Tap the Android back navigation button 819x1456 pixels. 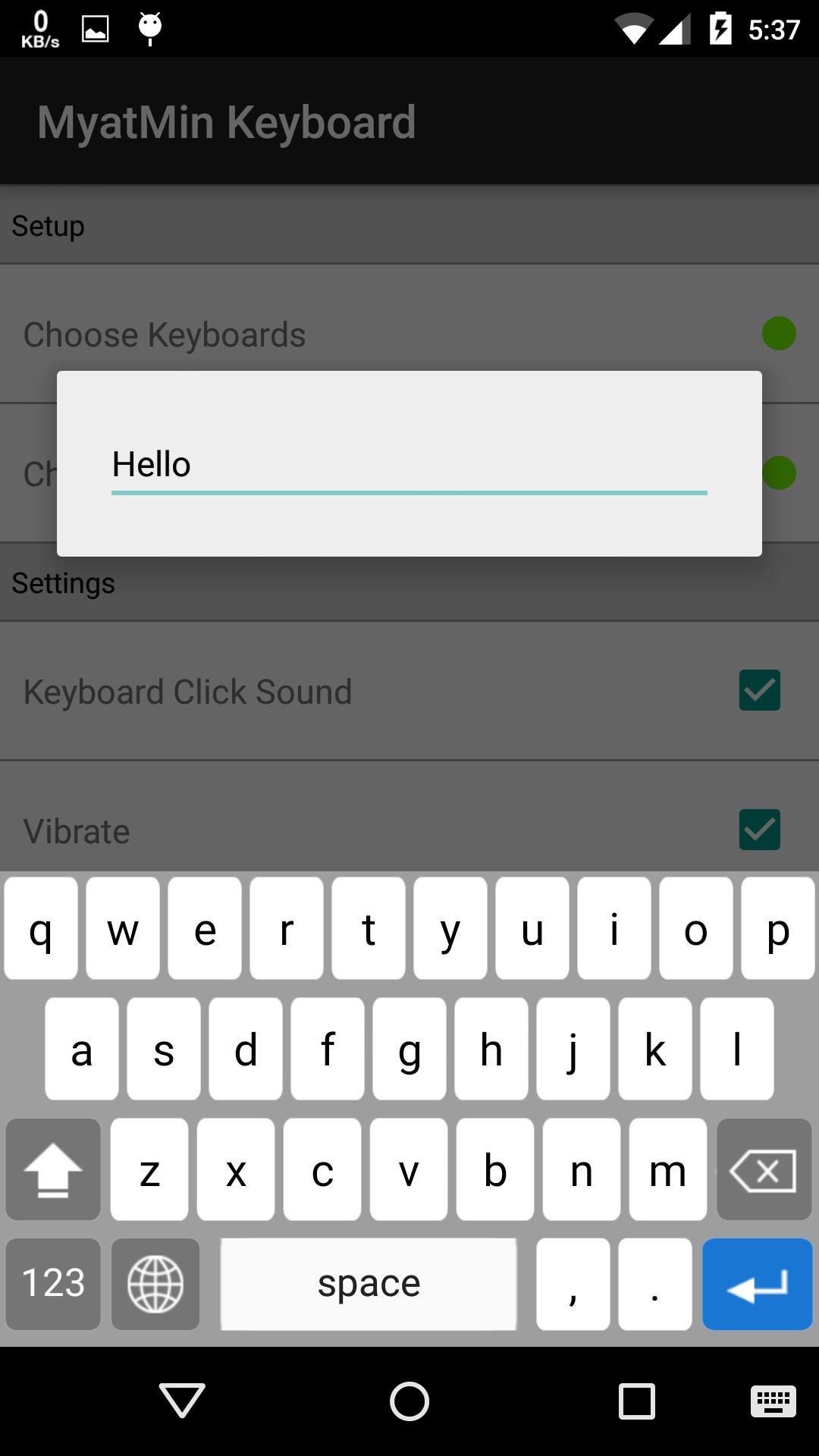click(182, 1400)
